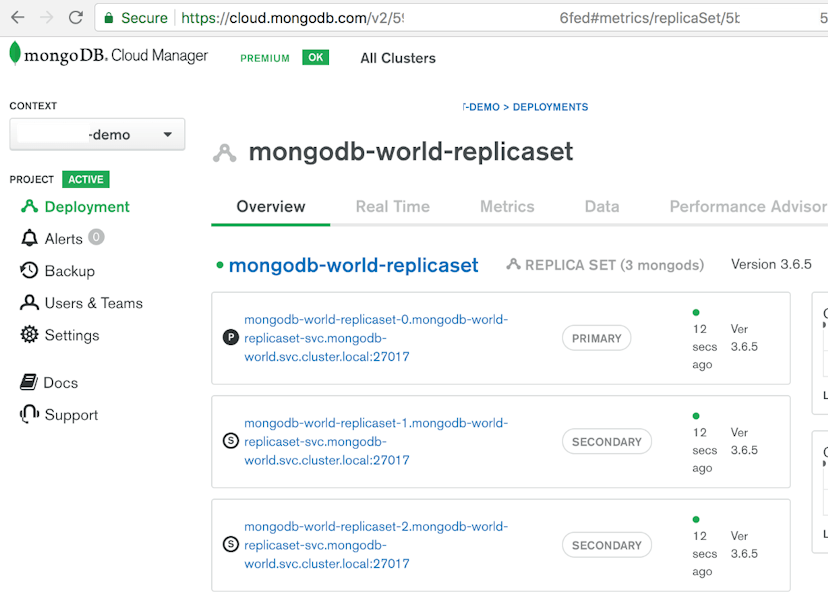Click the SECONDARY badge for replicaset-1

tap(607, 442)
